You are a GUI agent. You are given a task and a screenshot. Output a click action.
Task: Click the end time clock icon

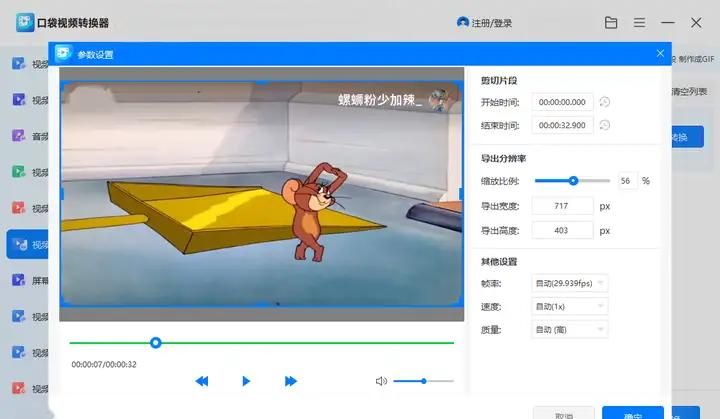605,125
